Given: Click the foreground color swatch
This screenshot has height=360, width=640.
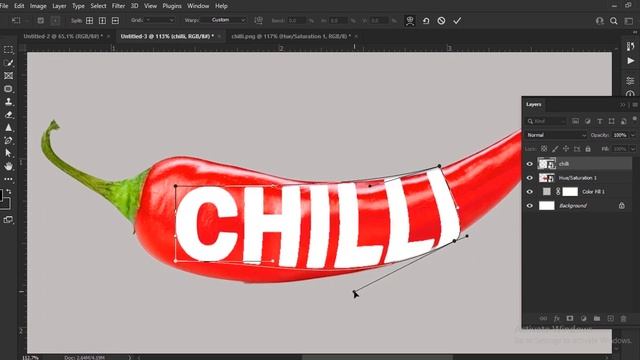Looking at the screenshot, I should tap(1, 196).
